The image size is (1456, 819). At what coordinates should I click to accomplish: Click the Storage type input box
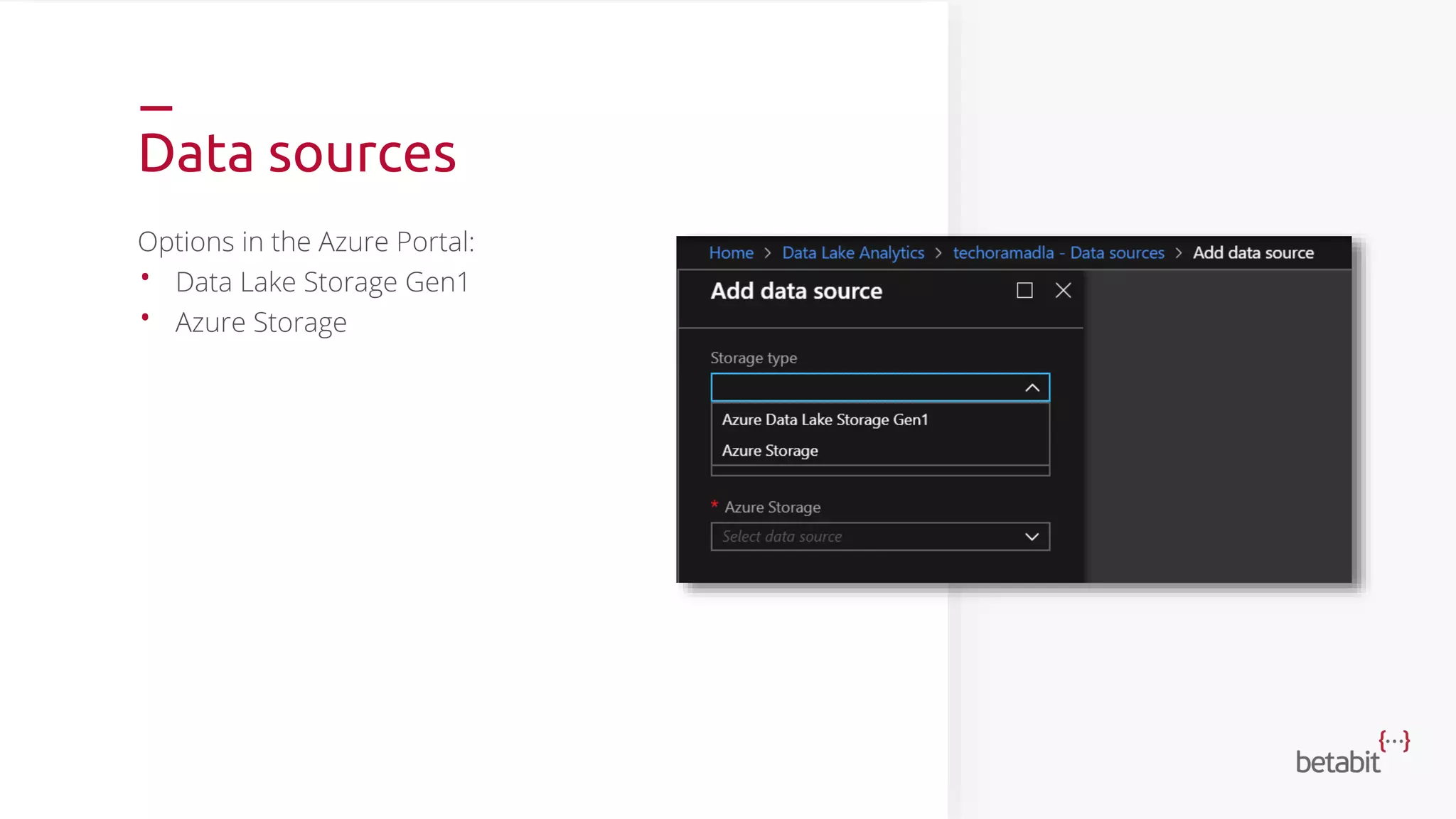click(880, 387)
